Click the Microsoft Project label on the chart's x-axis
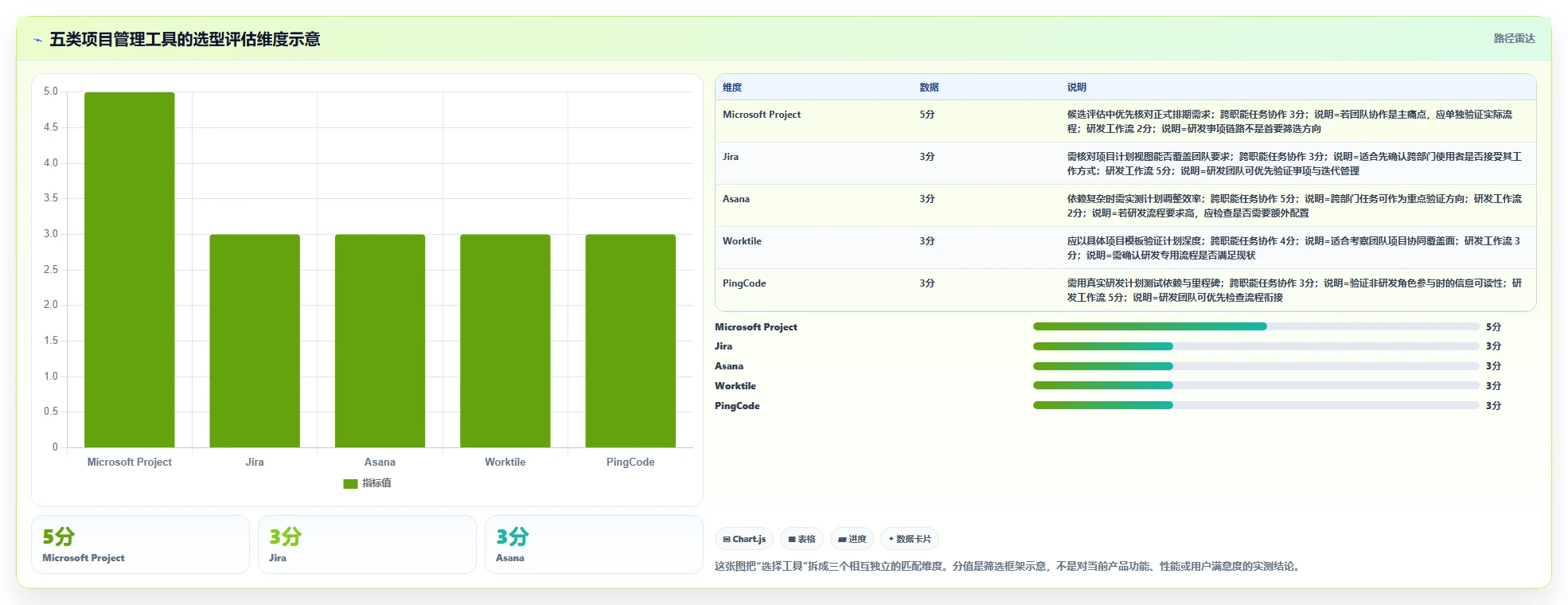 pos(130,462)
